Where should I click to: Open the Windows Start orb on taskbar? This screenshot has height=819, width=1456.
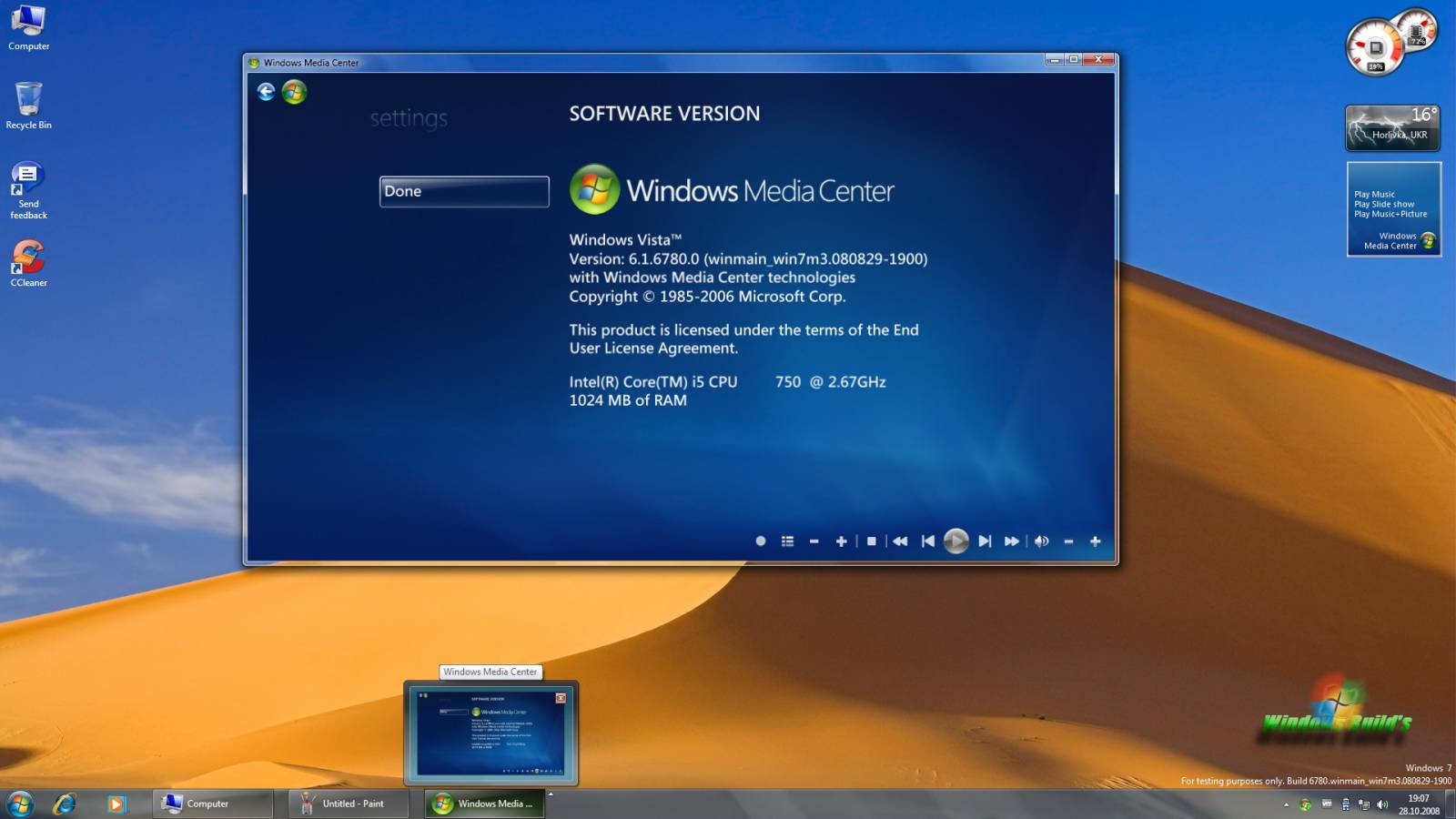pos(20,804)
